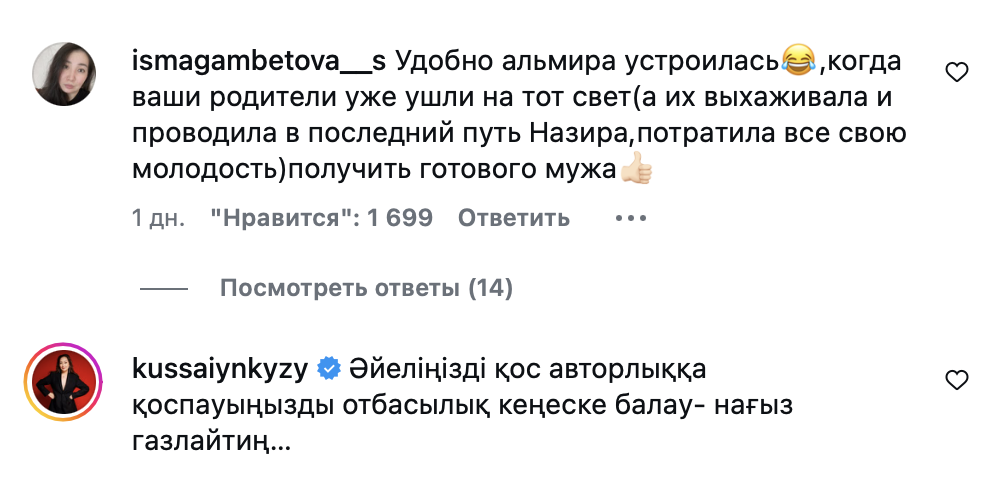
Task: Expand truncated text at "газлайтиң…"
Action: [x=212, y=441]
